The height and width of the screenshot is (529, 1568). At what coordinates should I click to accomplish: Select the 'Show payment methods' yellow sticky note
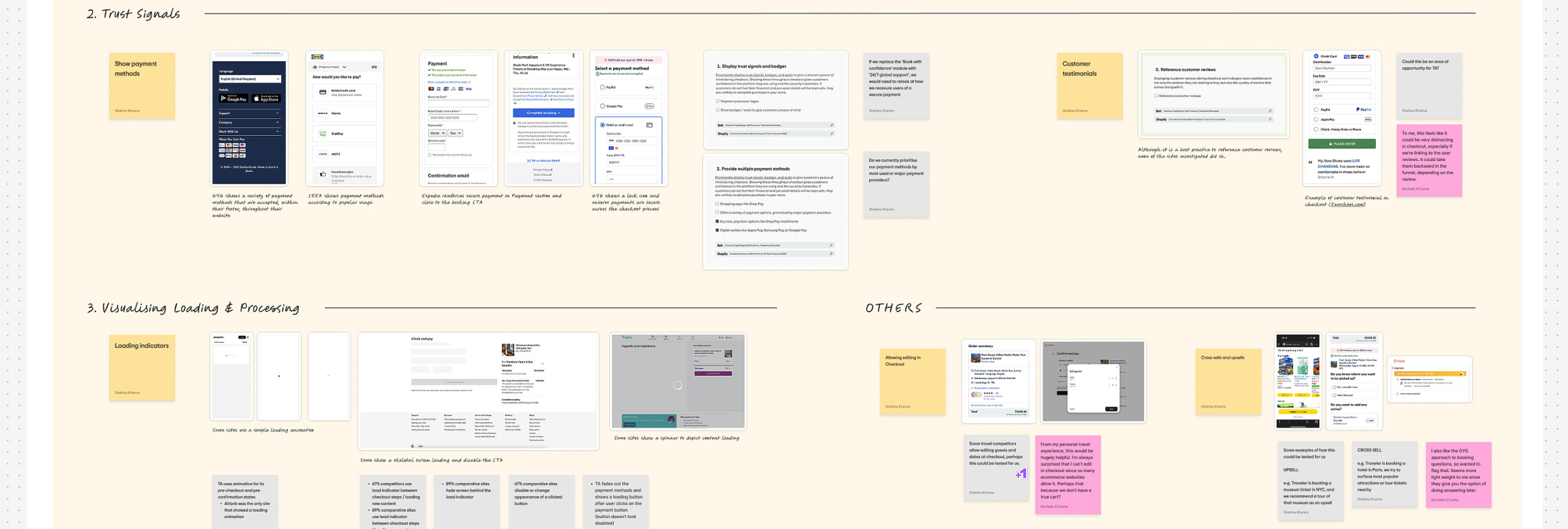pyautogui.click(x=142, y=86)
